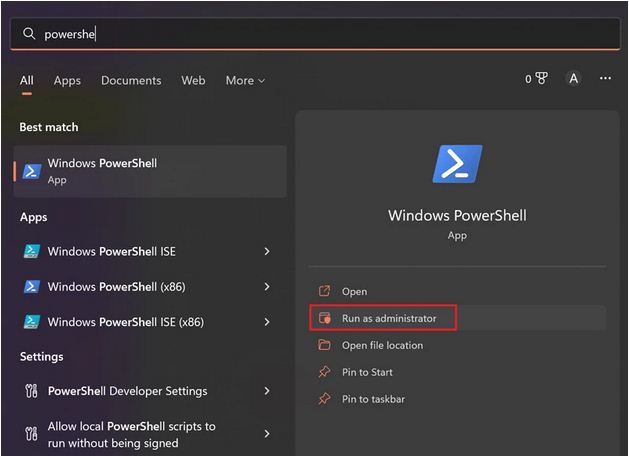This screenshot has height=456, width=629.
Task: Switch to the All tab
Action: 26,81
